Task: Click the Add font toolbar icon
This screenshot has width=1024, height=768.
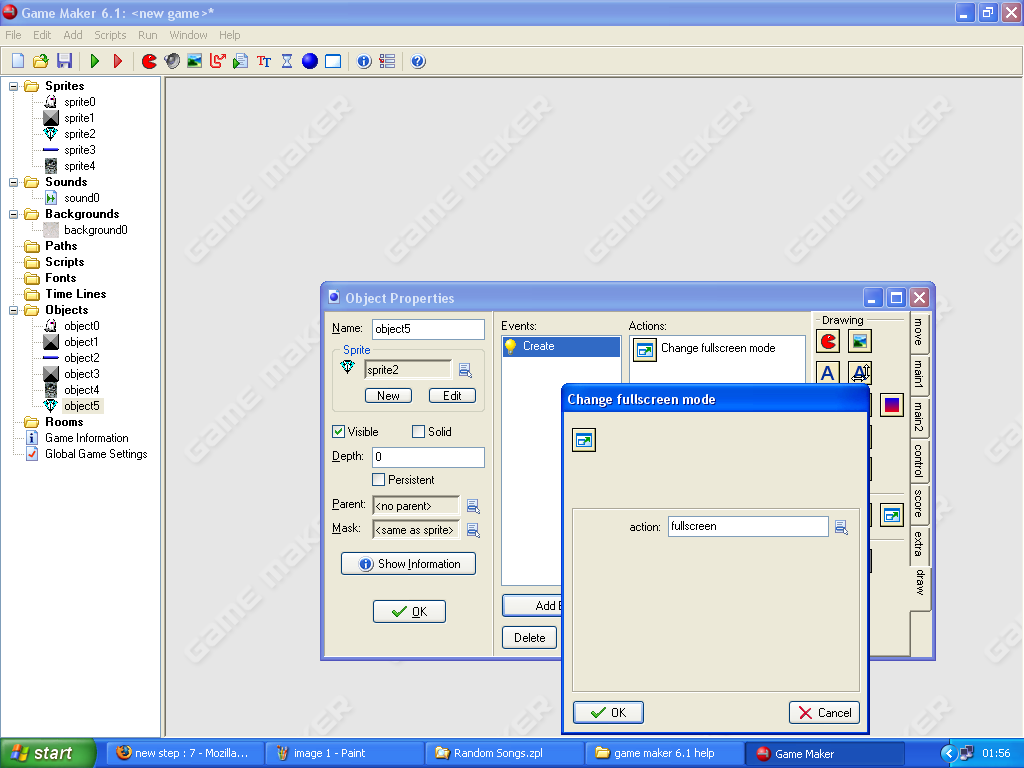Action: pos(264,61)
